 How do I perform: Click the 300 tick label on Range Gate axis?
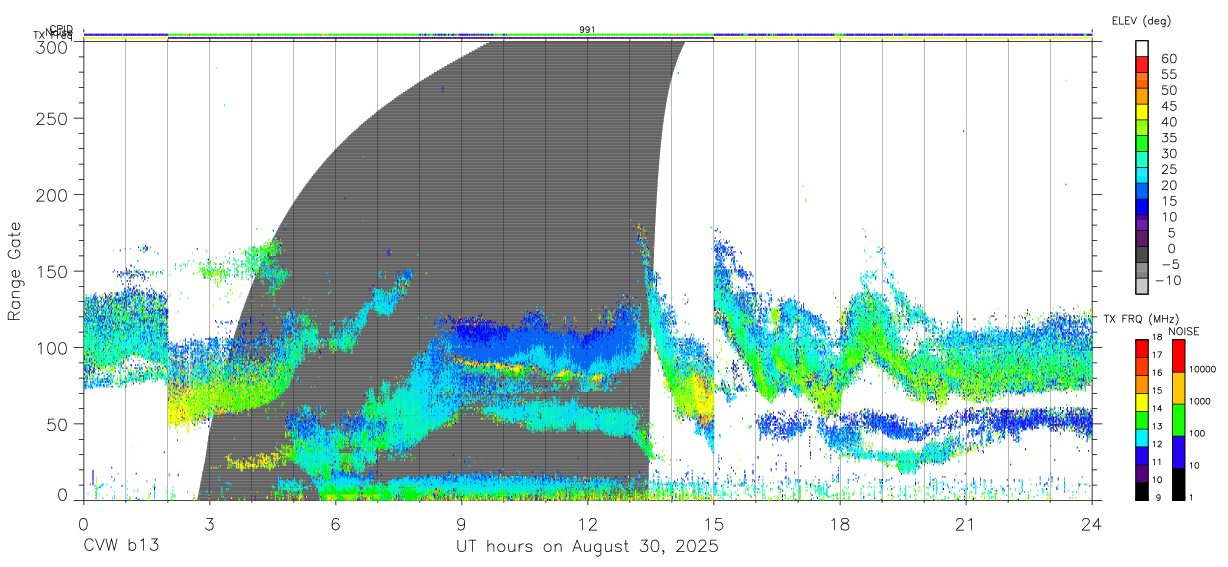pos(52,47)
